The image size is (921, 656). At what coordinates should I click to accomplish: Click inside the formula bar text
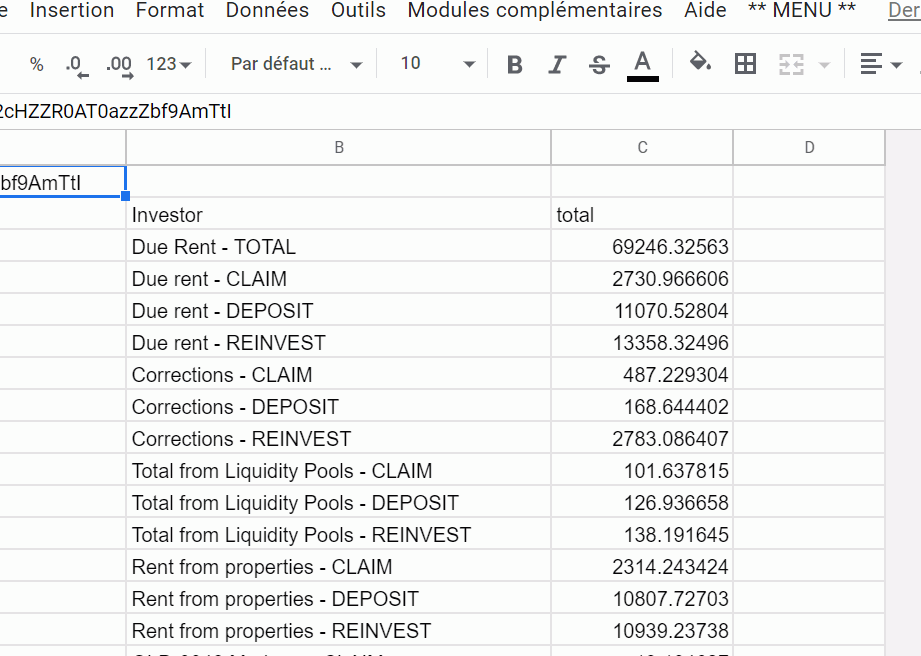pos(120,111)
